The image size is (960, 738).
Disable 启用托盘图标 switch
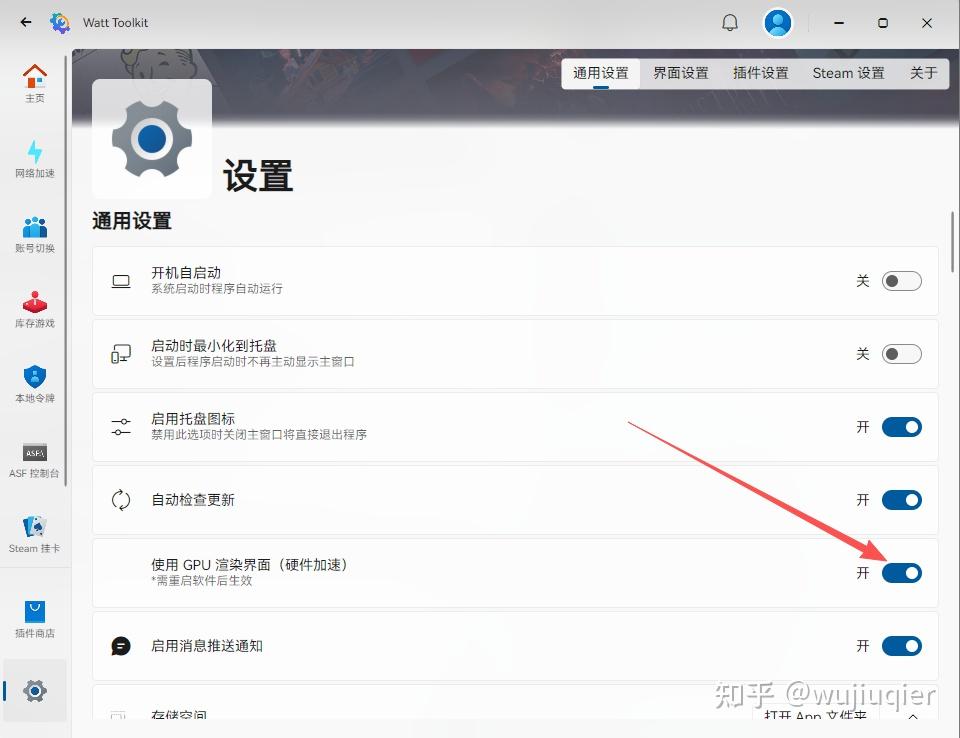tap(901, 427)
